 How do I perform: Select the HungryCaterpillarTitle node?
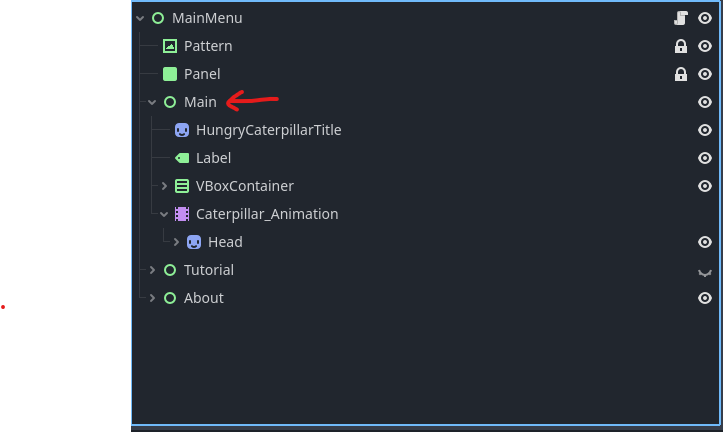click(x=268, y=130)
